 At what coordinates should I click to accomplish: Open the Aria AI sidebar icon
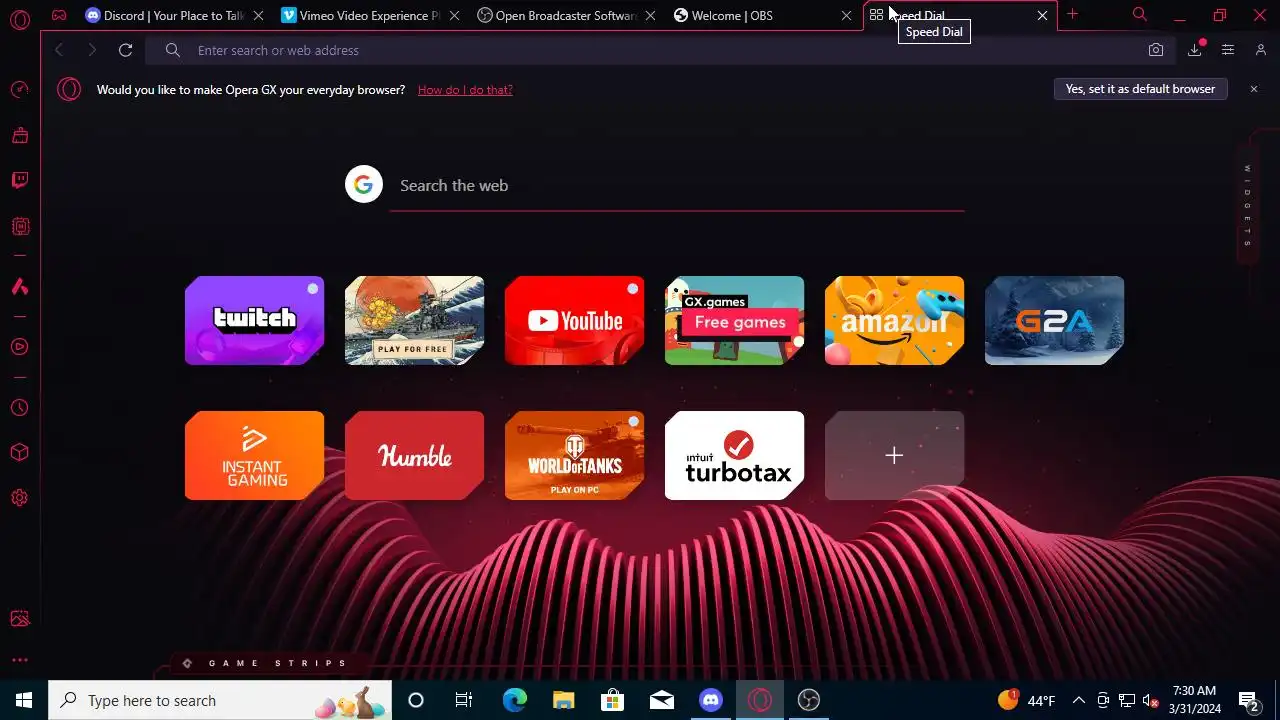(x=20, y=287)
